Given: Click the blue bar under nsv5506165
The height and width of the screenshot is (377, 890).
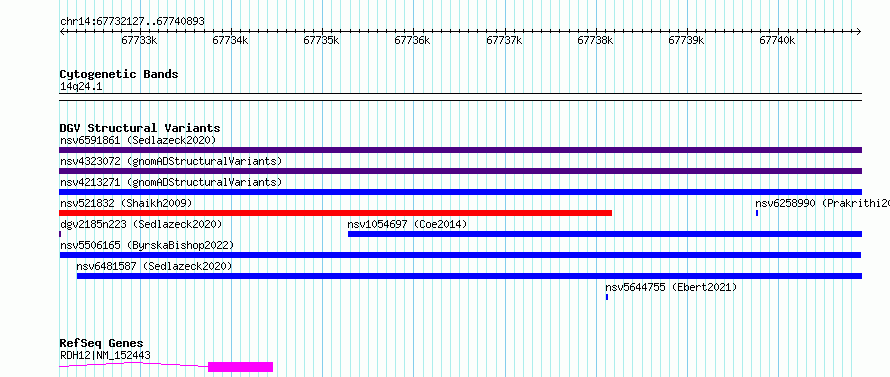Looking at the screenshot, I should 460,255.
